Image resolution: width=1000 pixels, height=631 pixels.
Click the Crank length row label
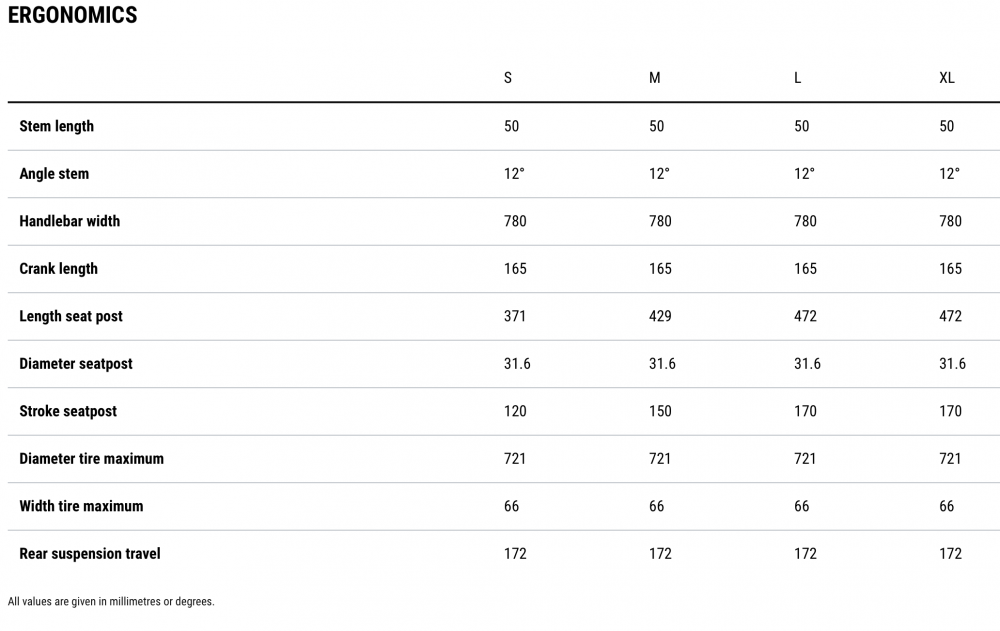(x=59, y=269)
